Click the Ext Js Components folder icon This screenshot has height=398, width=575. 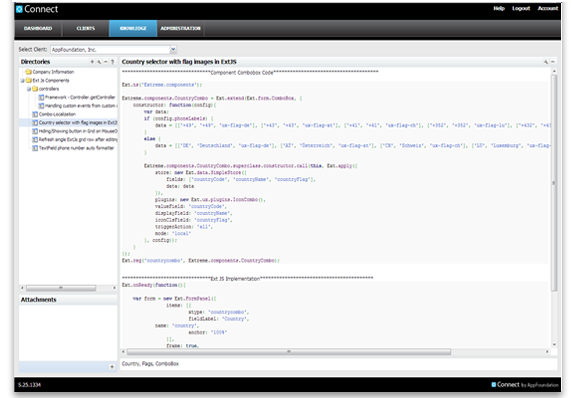(x=29, y=80)
